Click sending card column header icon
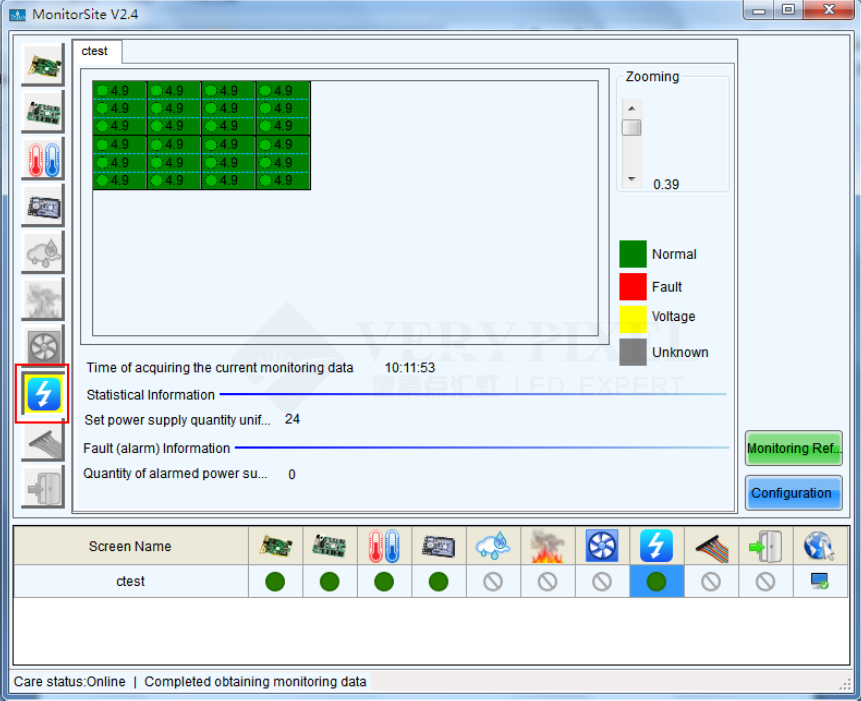Viewport: 861px width, 701px height. tap(275, 546)
